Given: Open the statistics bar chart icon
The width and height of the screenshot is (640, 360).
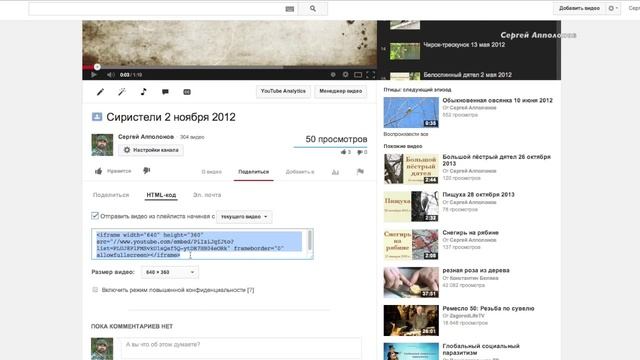Looking at the screenshot, I should coord(335,172).
